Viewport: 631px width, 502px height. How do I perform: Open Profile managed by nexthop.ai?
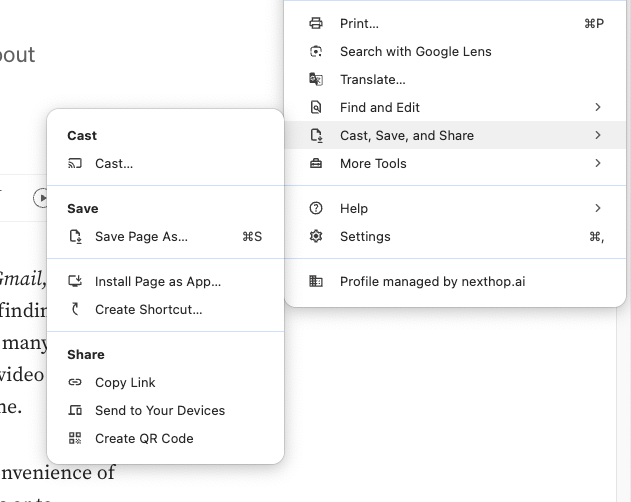pos(432,282)
